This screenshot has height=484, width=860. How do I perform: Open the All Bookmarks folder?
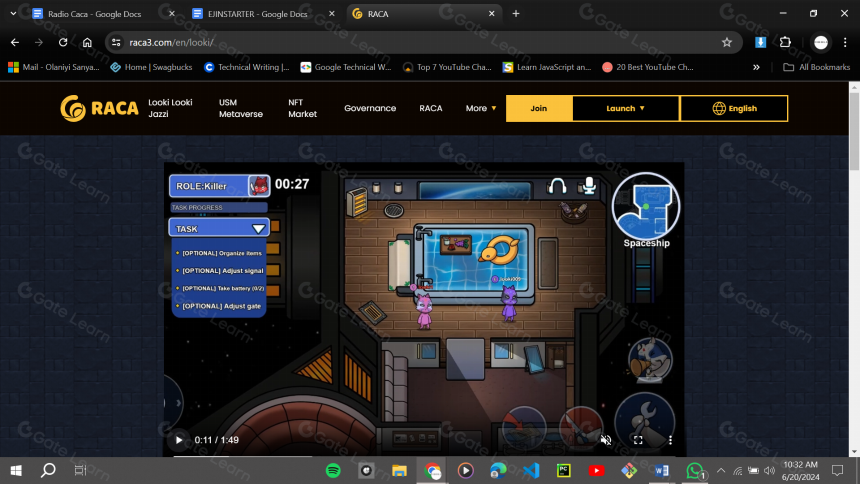[x=817, y=67]
